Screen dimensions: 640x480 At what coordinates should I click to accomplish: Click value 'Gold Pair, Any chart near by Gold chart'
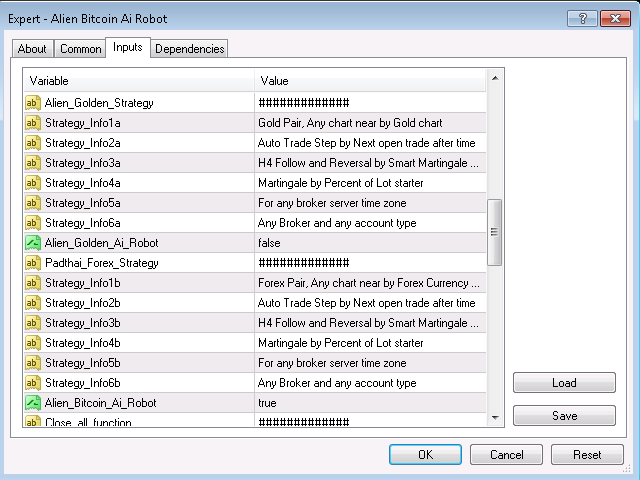pyautogui.click(x=350, y=123)
